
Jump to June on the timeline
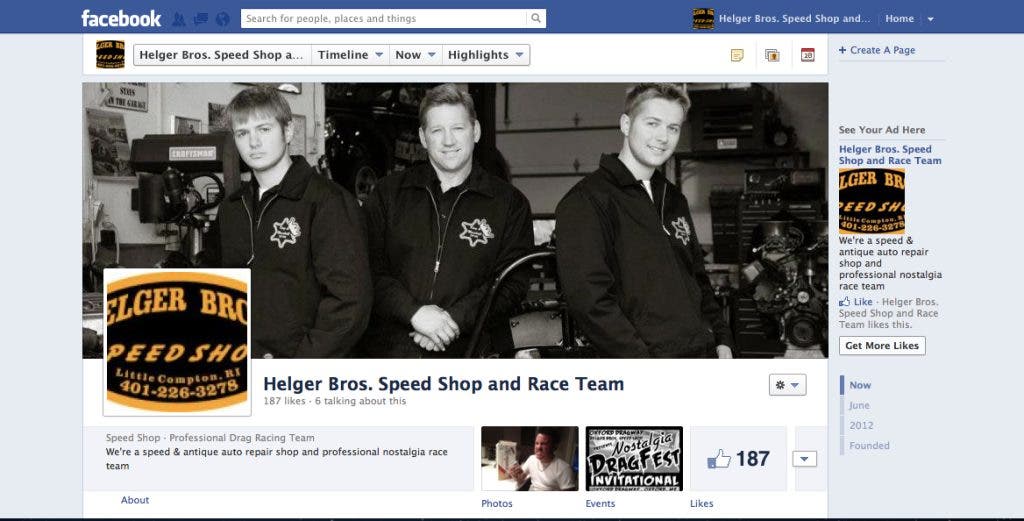(x=859, y=405)
